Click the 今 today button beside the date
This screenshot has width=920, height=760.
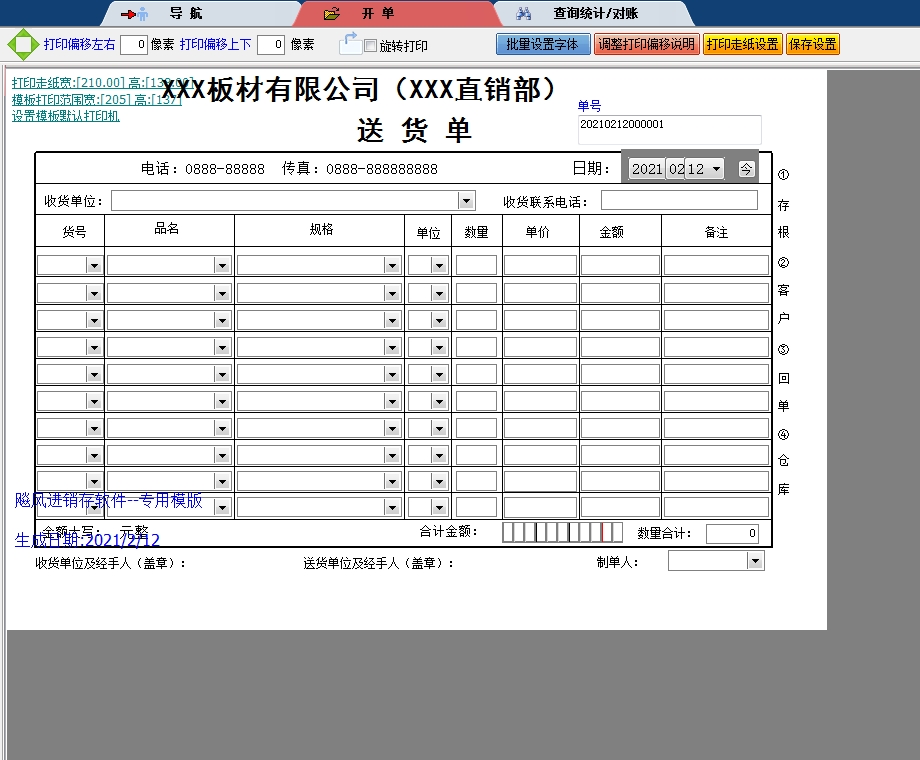point(746,169)
